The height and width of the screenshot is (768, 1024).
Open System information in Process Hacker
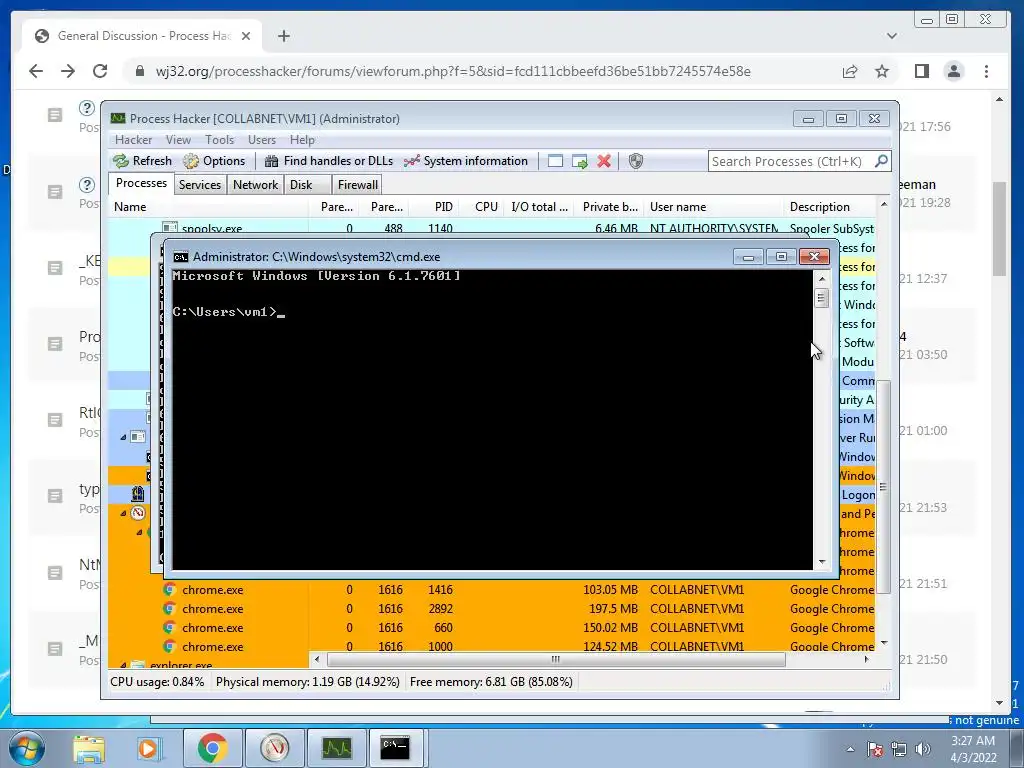[x=466, y=161]
